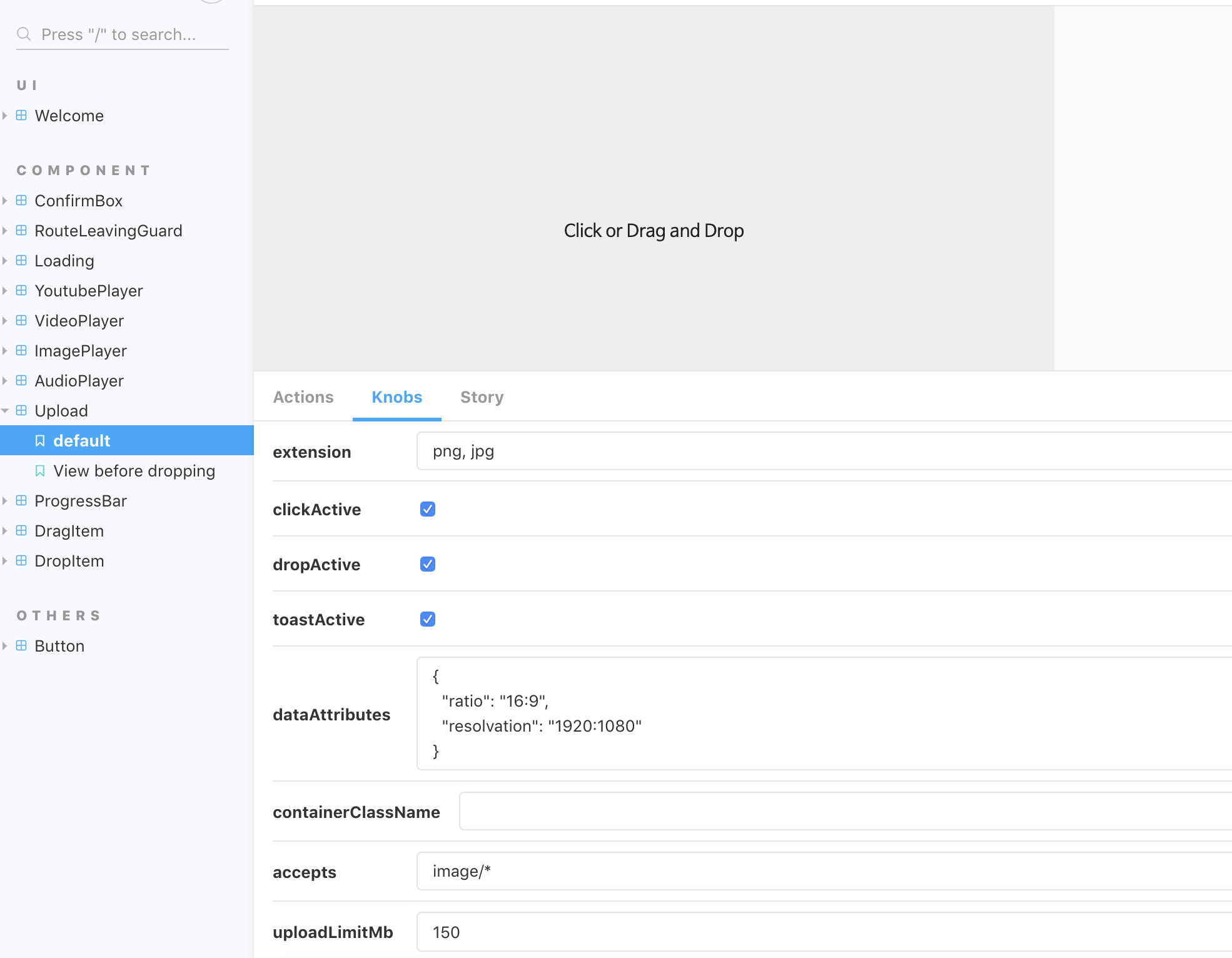Switch to the Actions tab

pyautogui.click(x=303, y=397)
